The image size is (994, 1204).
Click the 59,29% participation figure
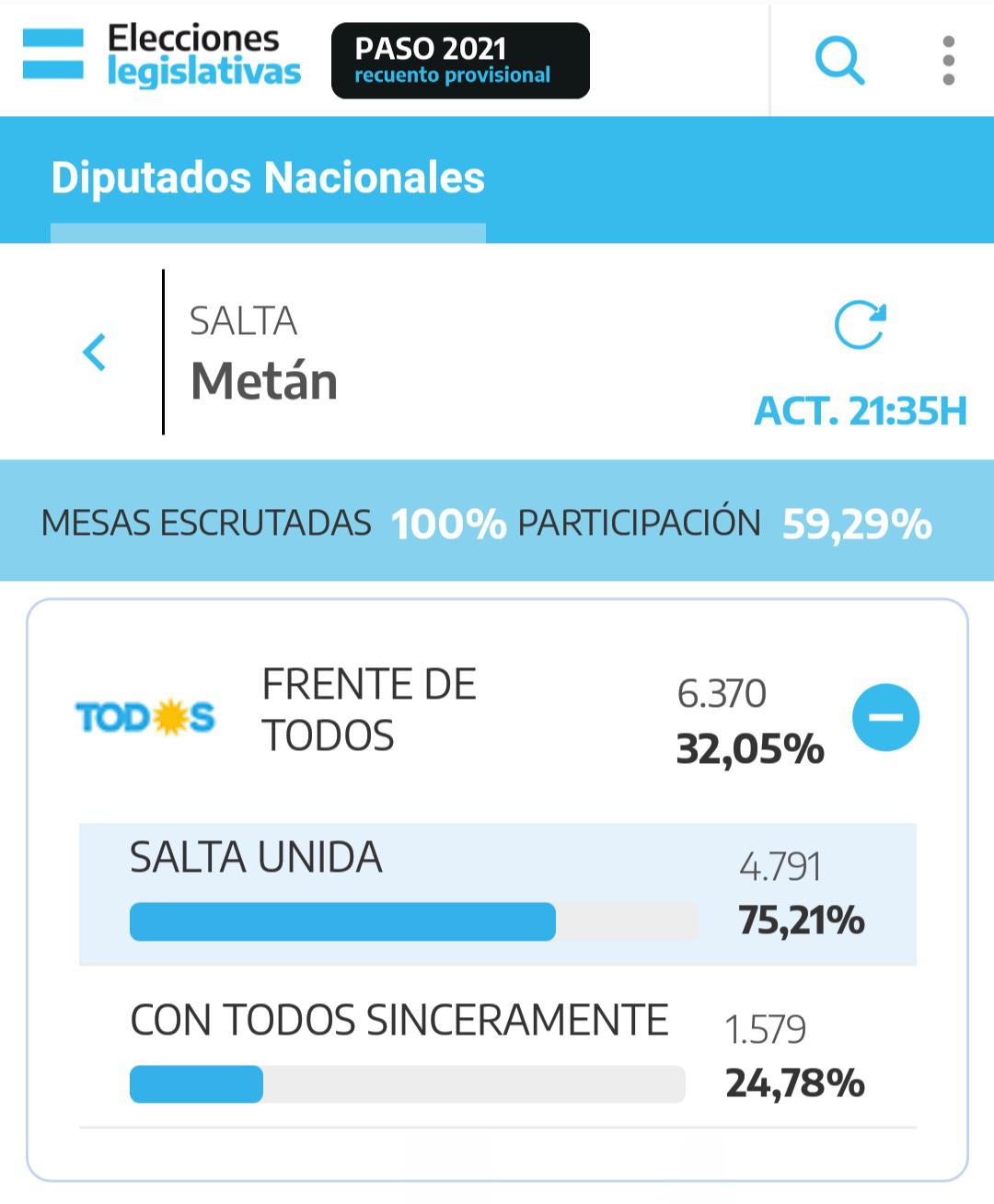[857, 524]
